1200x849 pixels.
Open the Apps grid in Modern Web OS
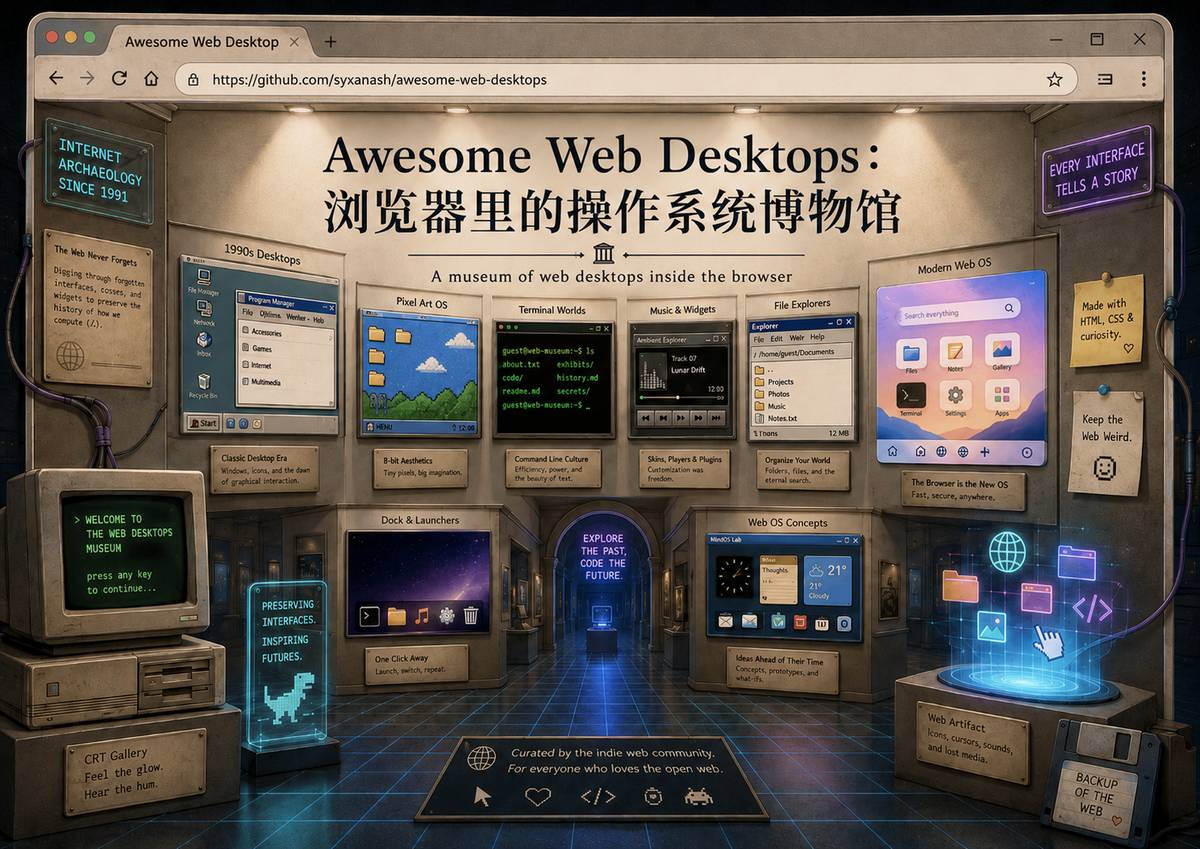pos(1002,399)
